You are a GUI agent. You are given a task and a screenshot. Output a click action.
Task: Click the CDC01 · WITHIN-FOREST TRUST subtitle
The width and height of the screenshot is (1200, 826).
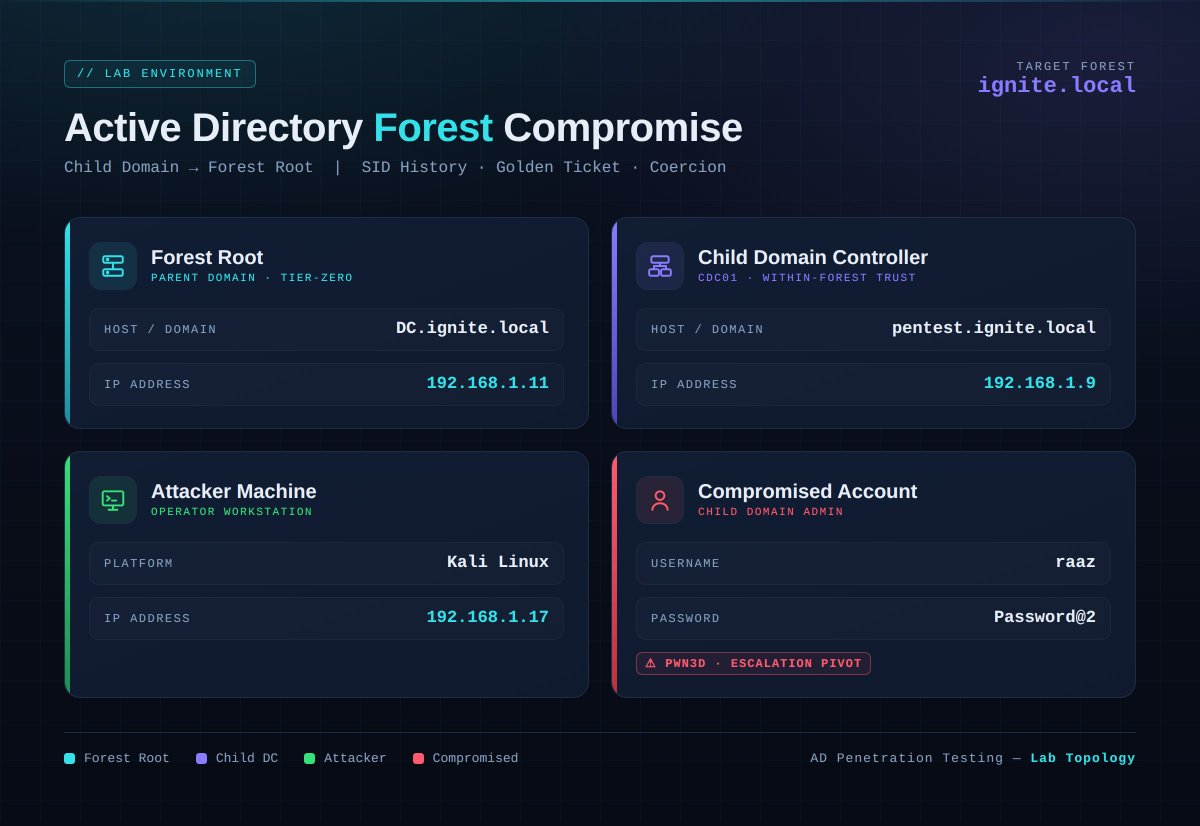point(807,278)
